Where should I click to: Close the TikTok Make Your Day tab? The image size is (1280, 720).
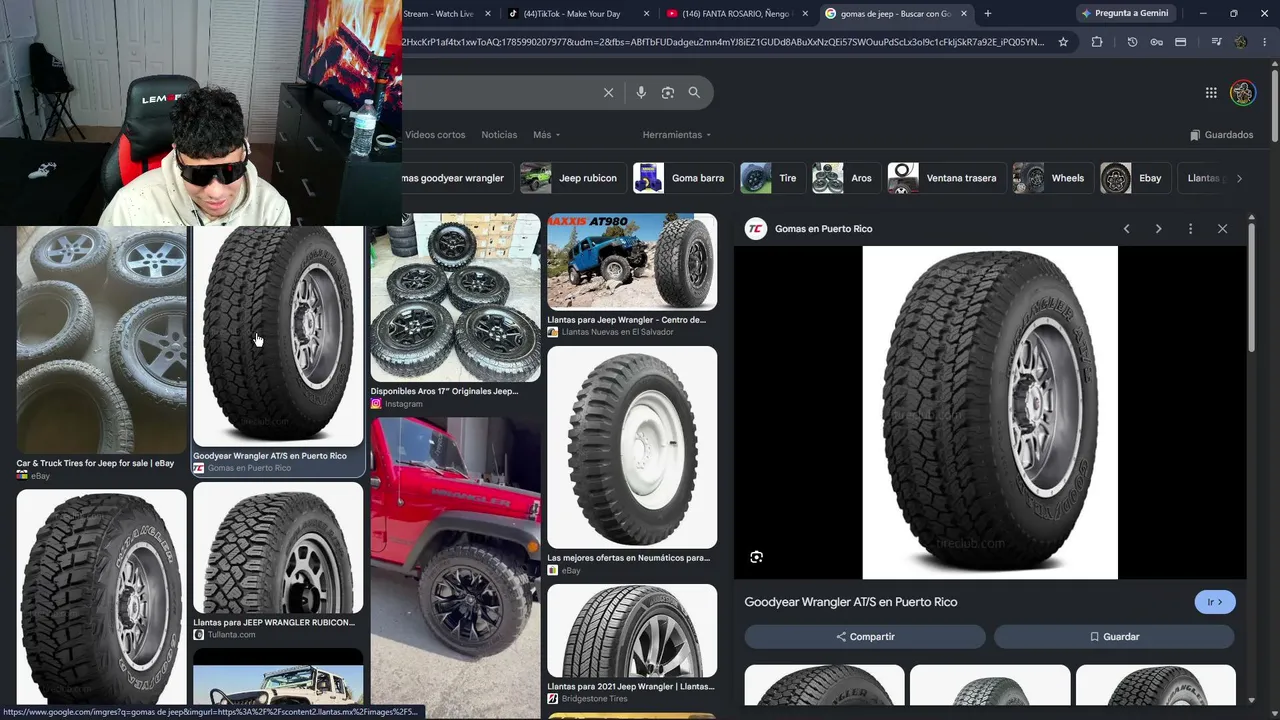pos(647,14)
